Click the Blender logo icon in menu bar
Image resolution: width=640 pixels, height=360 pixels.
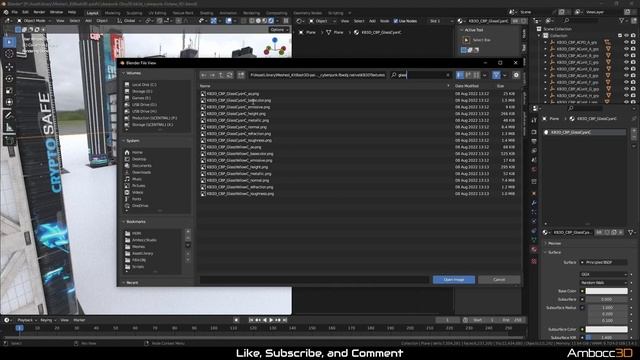click(6, 12)
